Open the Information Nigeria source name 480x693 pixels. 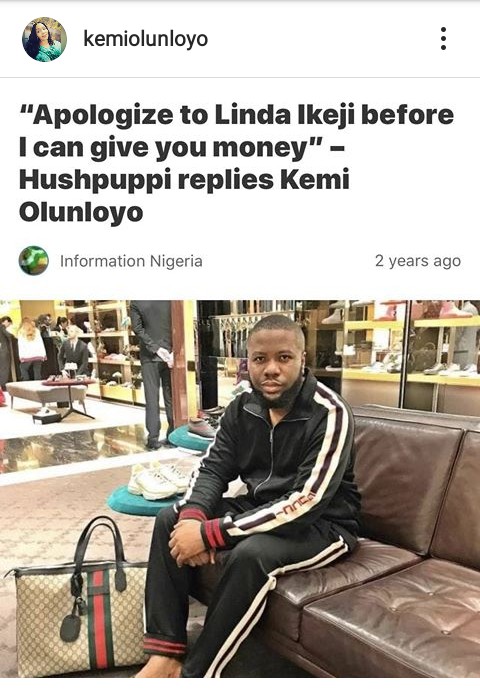click(131, 261)
